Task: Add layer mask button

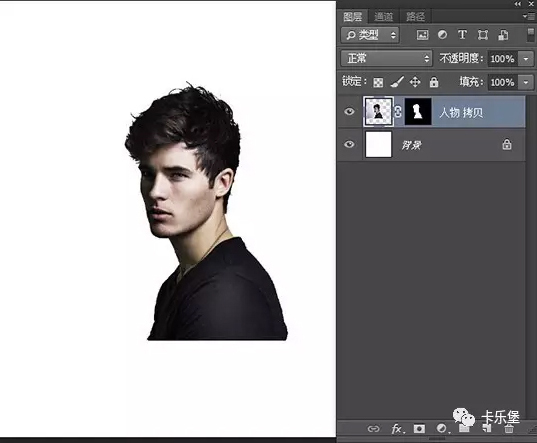Action: tap(419, 429)
